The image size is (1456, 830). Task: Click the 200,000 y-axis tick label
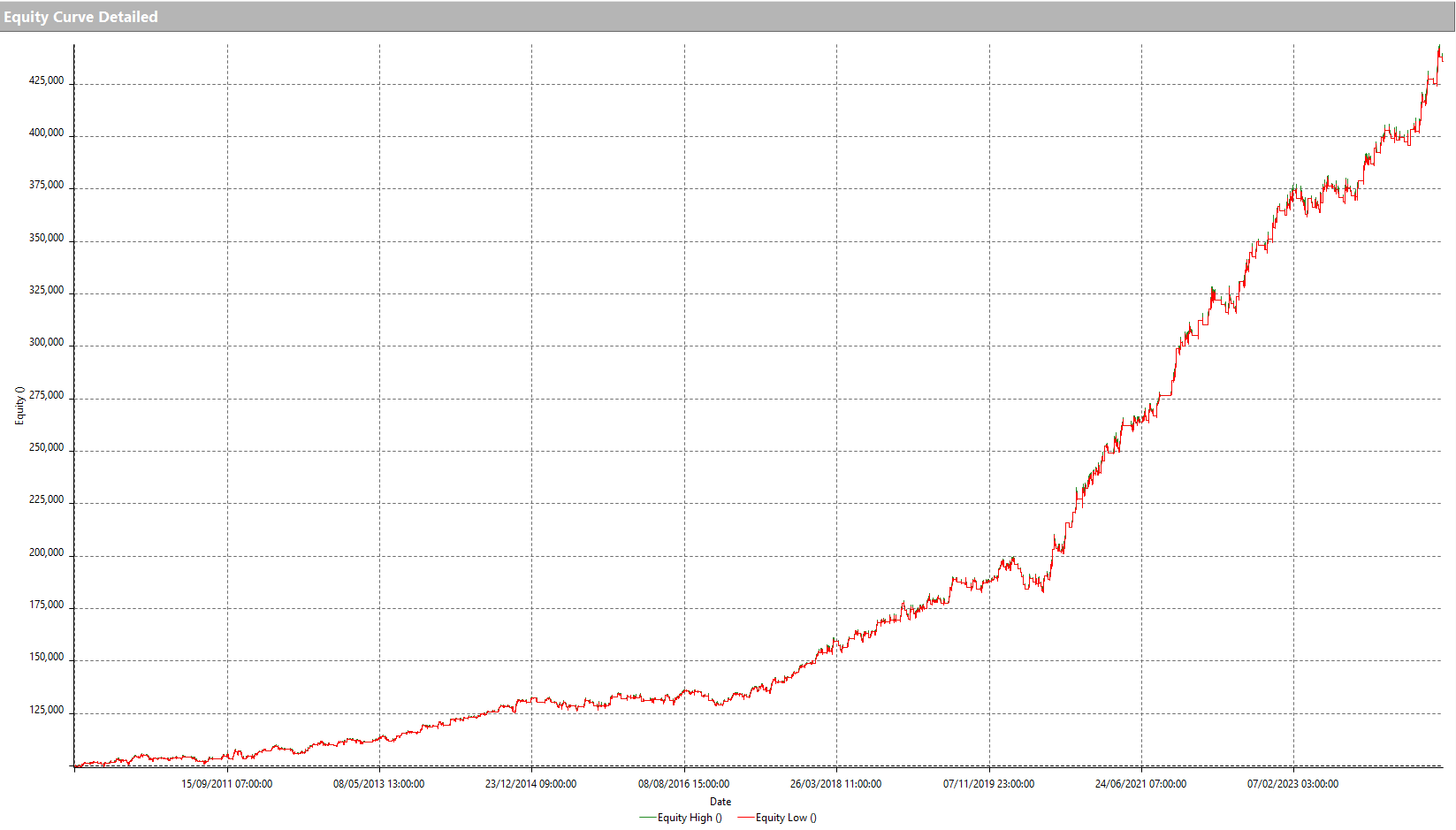tap(46, 552)
